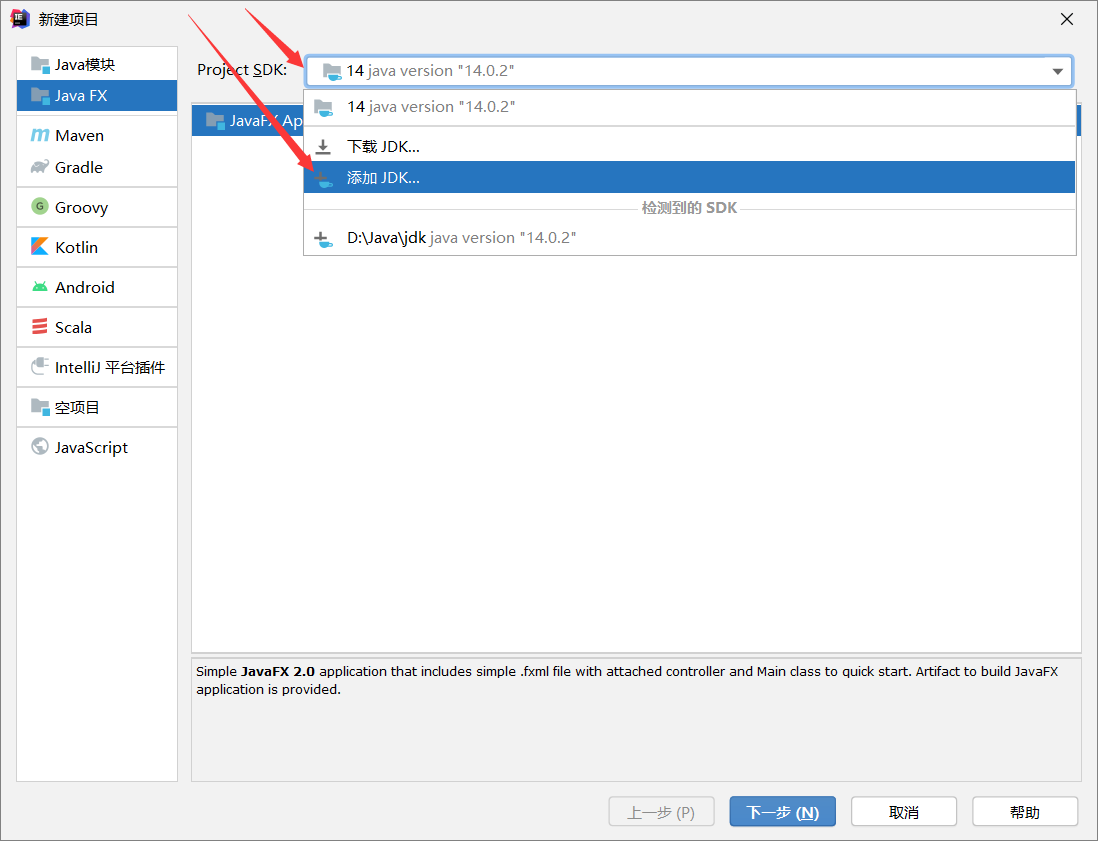This screenshot has width=1098, height=841.
Task: Select the IntelliJ 平台插件 project type
Action: click(96, 367)
